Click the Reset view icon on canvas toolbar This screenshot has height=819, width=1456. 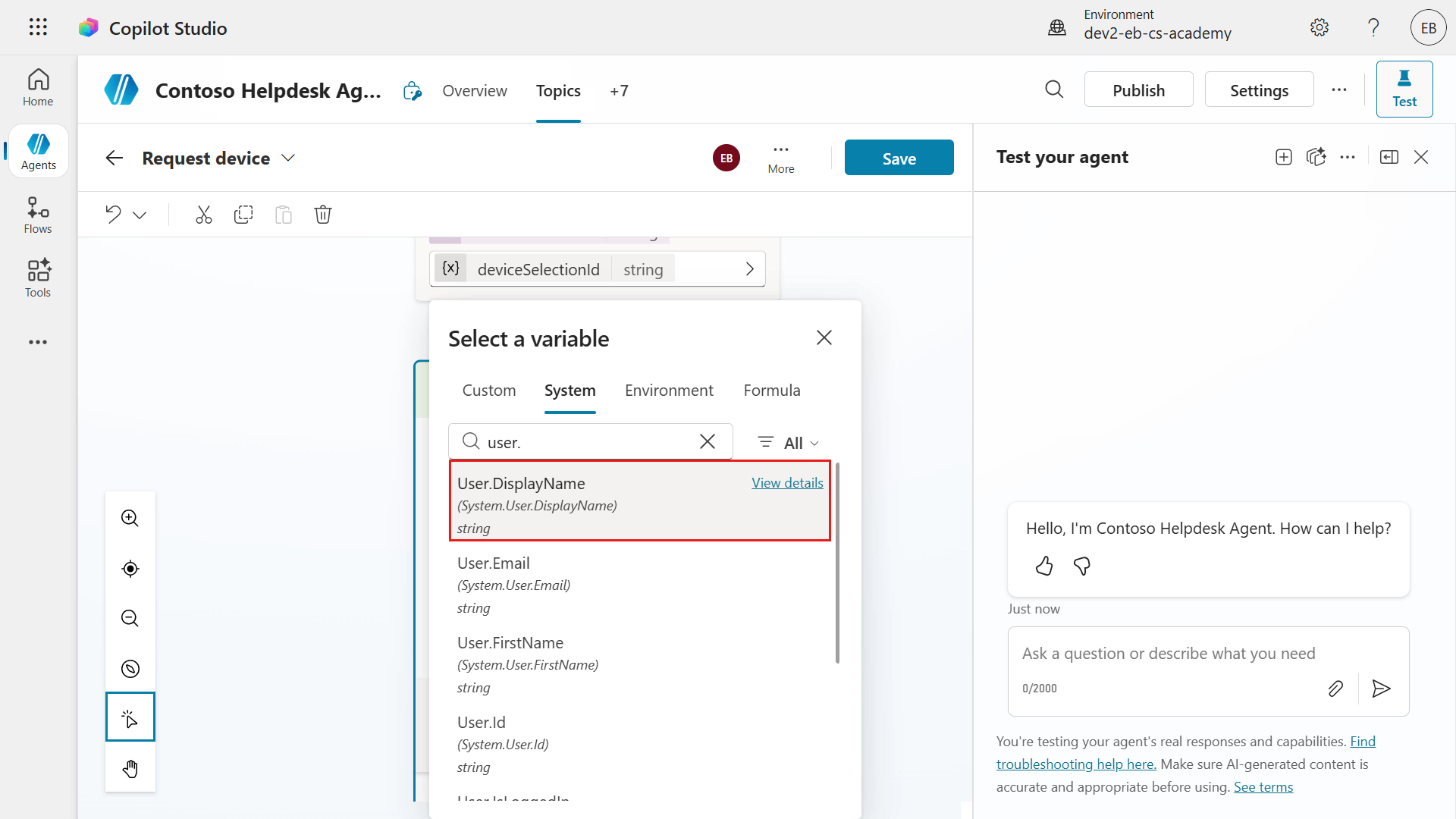[x=130, y=569]
